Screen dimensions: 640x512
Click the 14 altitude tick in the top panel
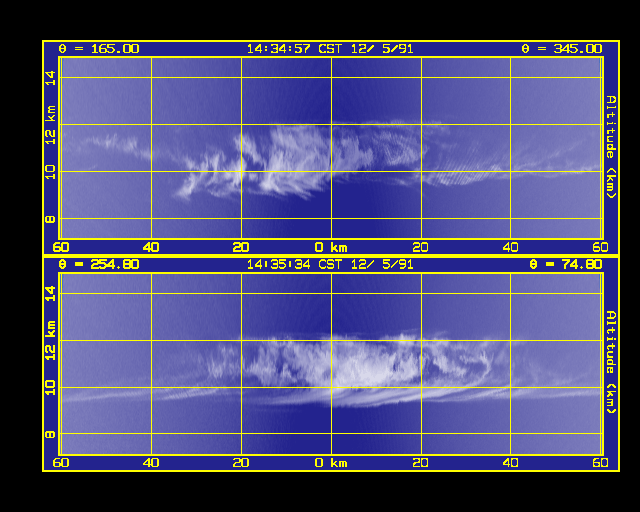(x=50, y=78)
